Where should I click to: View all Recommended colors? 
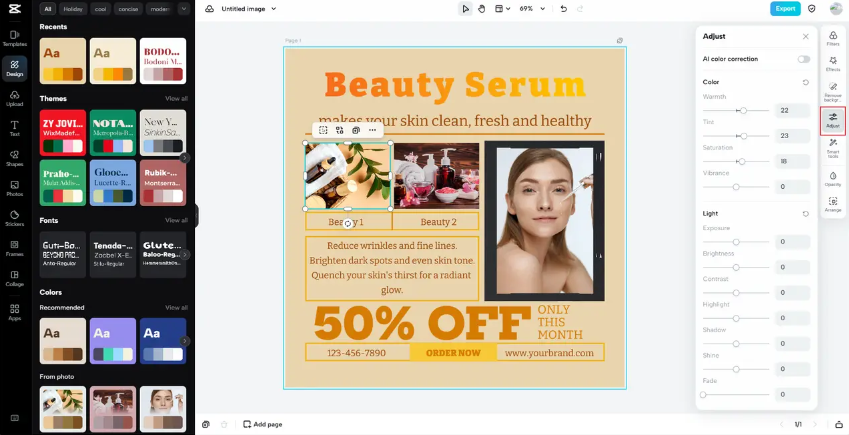177,308
